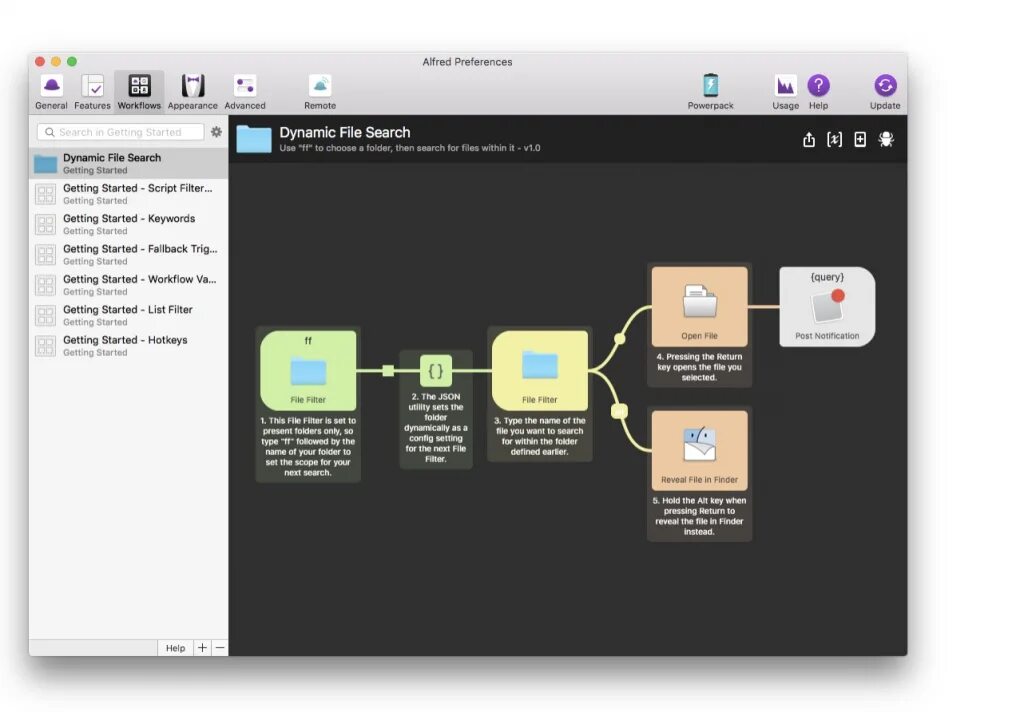Toggle the workflow debugger bug icon

886,139
